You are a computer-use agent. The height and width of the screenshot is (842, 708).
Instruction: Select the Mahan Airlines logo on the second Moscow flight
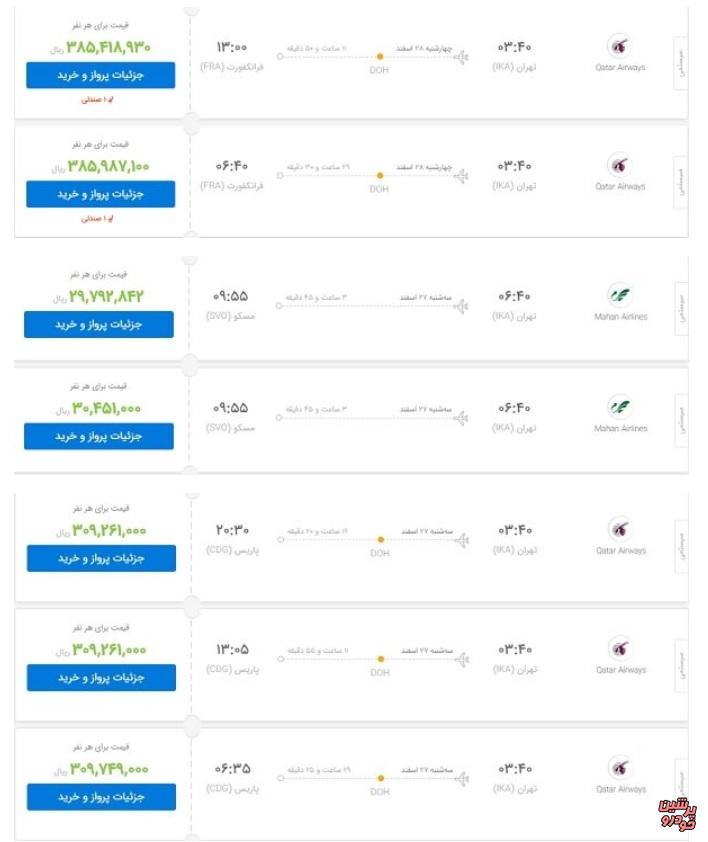point(621,407)
